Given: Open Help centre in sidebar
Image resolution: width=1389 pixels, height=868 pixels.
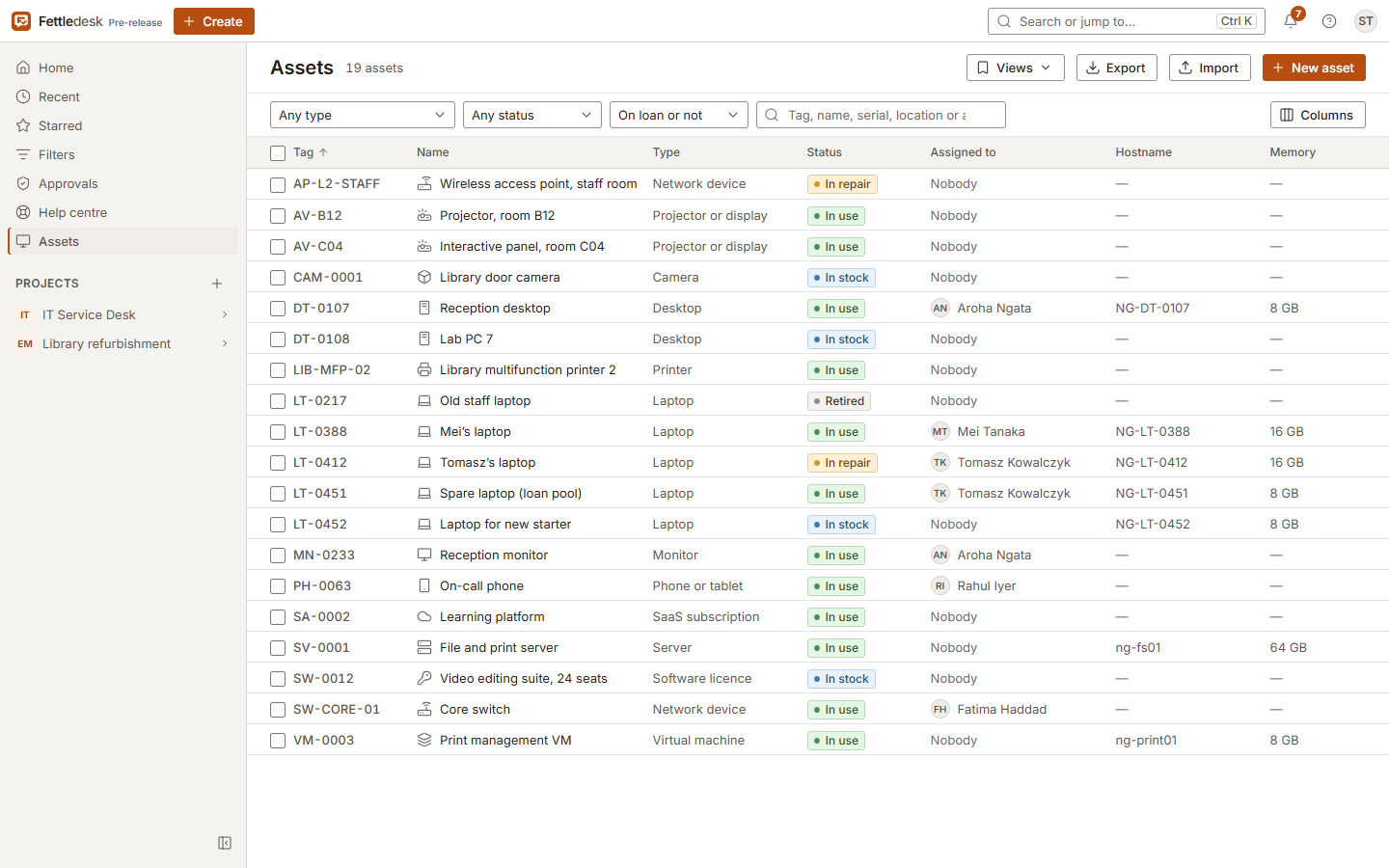Looking at the screenshot, I should pyautogui.click(x=123, y=212).
